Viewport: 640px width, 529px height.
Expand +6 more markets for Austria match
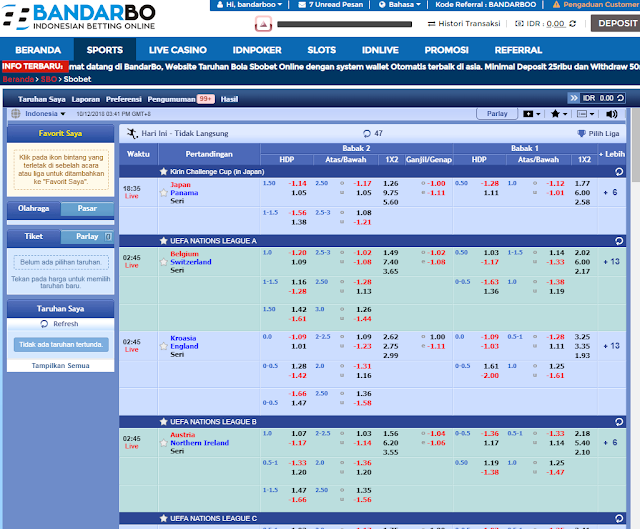pyautogui.click(x=610, y=442)
